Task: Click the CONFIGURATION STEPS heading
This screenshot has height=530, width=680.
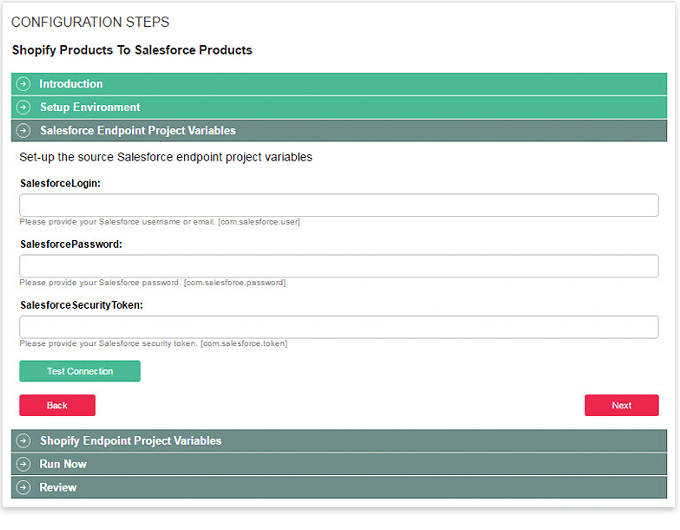Action: (x=90, y=22)
